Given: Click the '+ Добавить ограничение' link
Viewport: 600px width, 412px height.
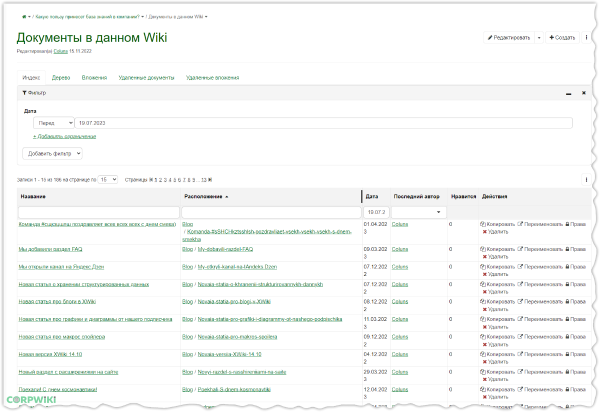Looking at the screenshot, I should tap(64, 137).
